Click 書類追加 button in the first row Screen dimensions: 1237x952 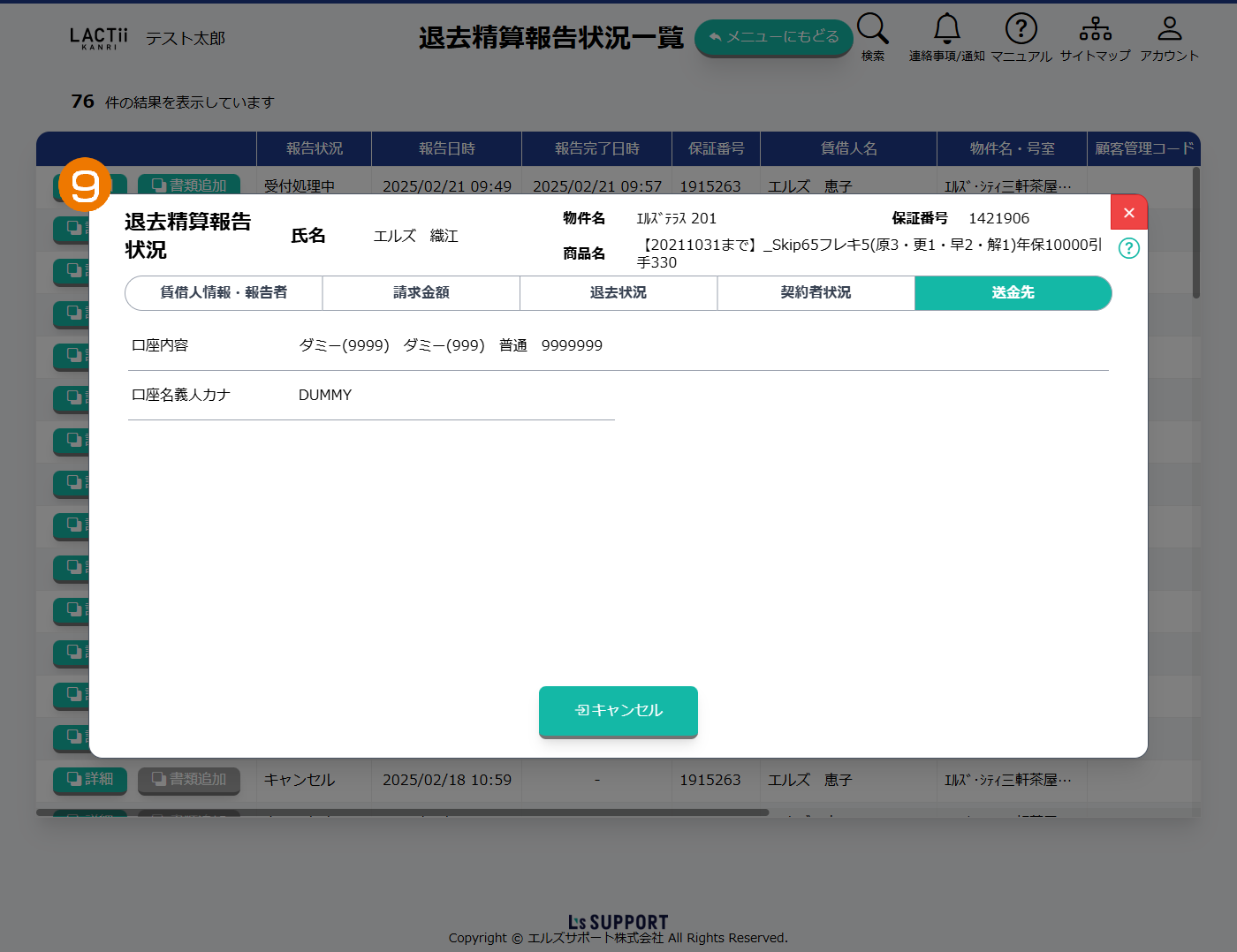189,185
